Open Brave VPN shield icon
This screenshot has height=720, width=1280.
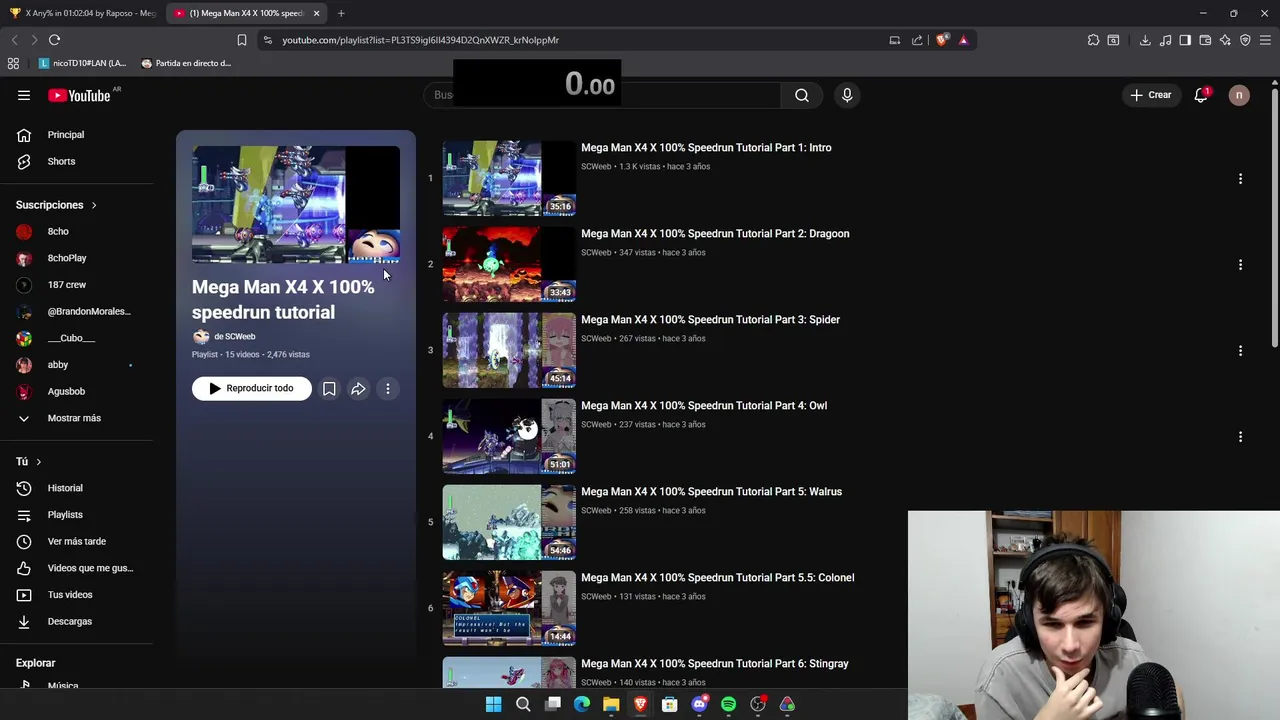pos(1245,40)
